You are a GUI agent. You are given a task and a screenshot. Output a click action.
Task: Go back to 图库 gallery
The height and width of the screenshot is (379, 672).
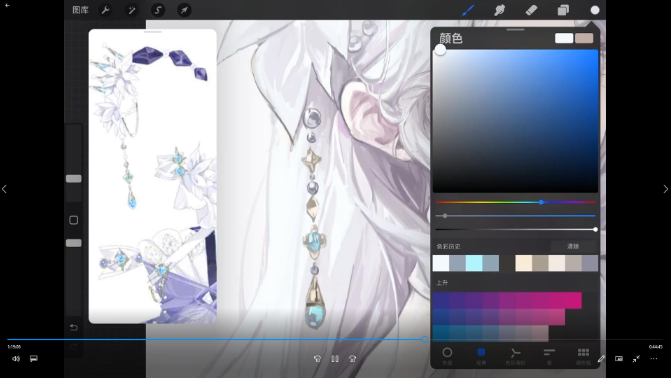point(80,10)
